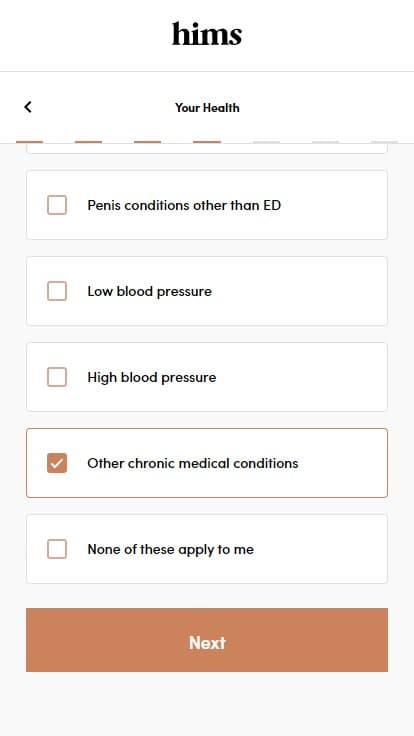This screenshot has width=414, height=736.
Task: Click the Your Health heading
Action: tap(207, 107)
